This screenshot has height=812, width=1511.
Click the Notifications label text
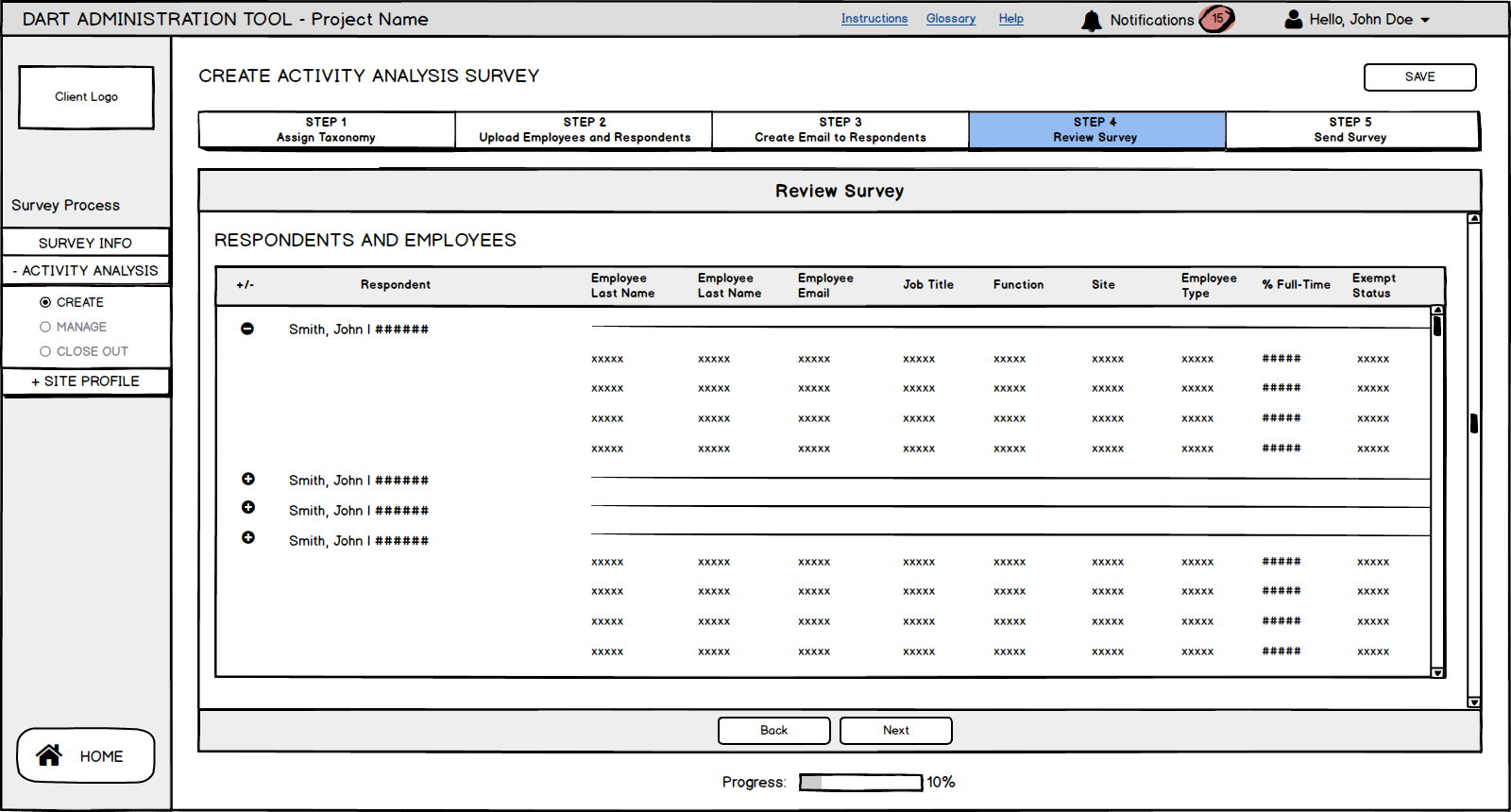click(1152, 20)
